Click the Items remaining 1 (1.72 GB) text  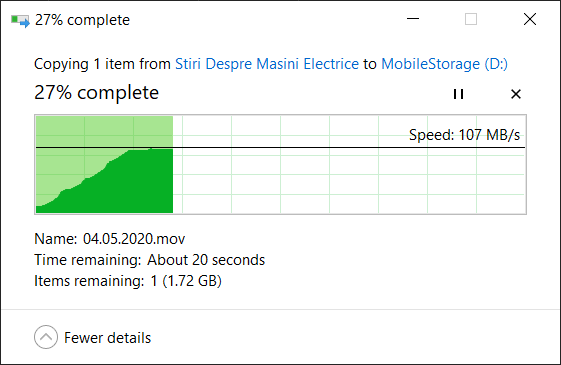pyautogui.click(x=128, y=281)
